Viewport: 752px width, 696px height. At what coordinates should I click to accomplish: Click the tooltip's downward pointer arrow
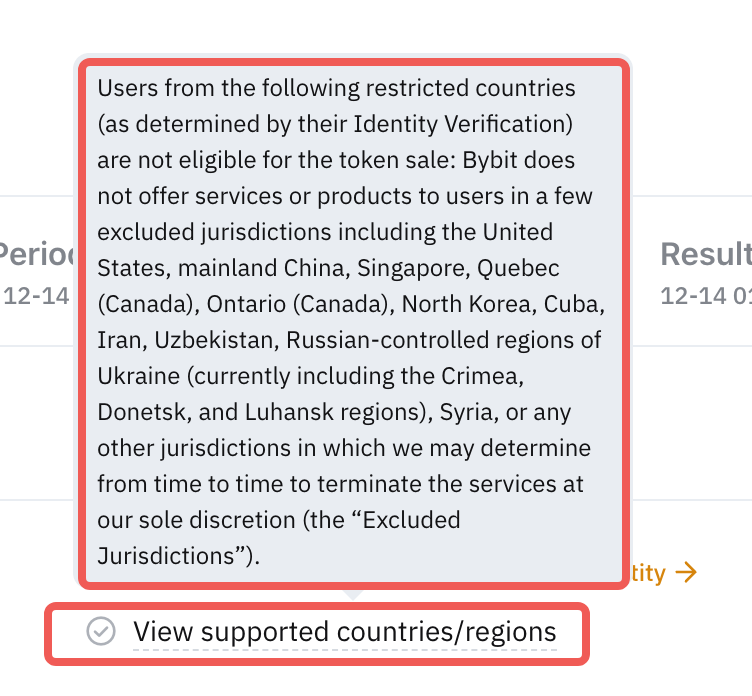point(352,594)
